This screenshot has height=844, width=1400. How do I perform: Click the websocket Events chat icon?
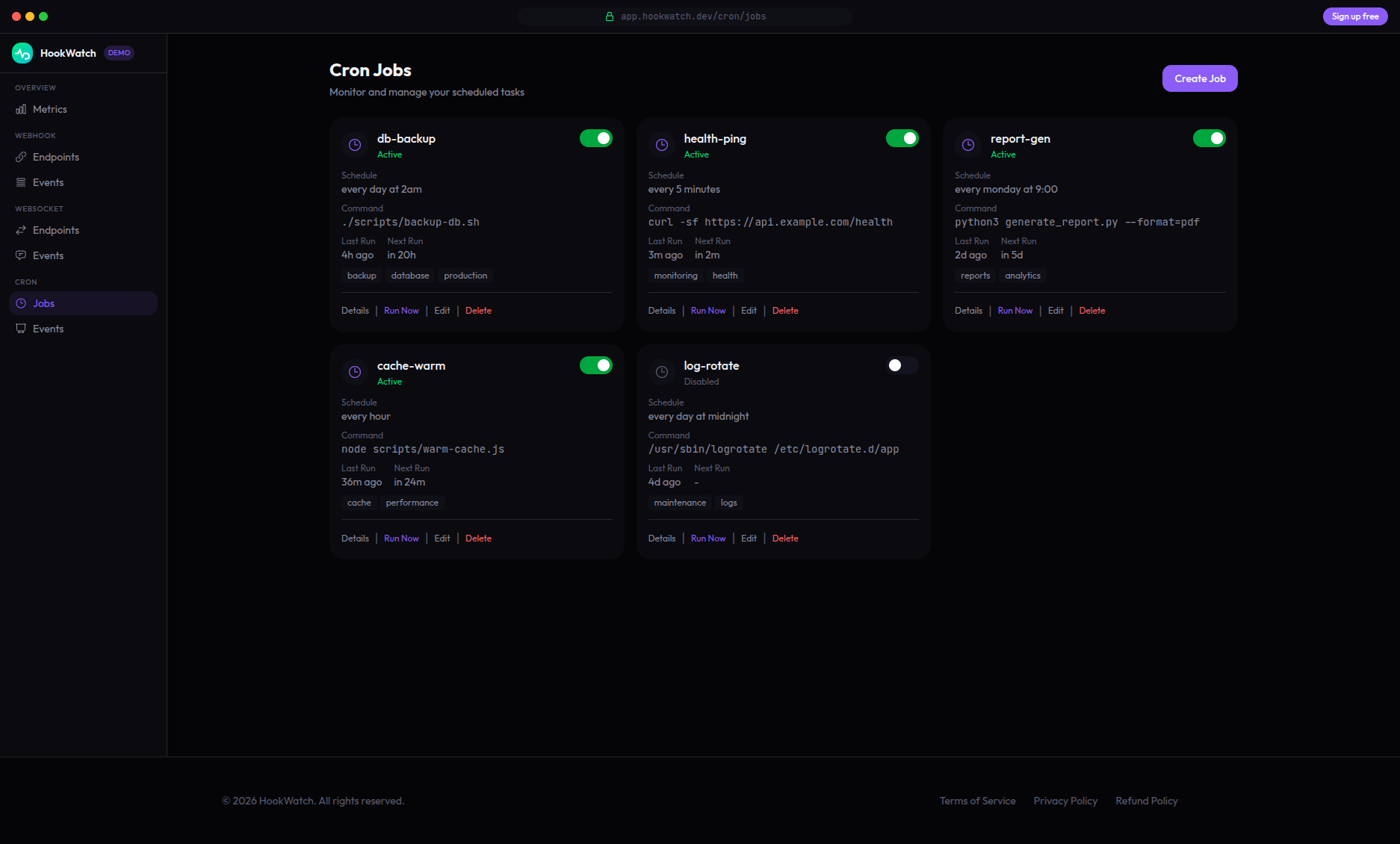pyautogui.click(x=21, y=255)
